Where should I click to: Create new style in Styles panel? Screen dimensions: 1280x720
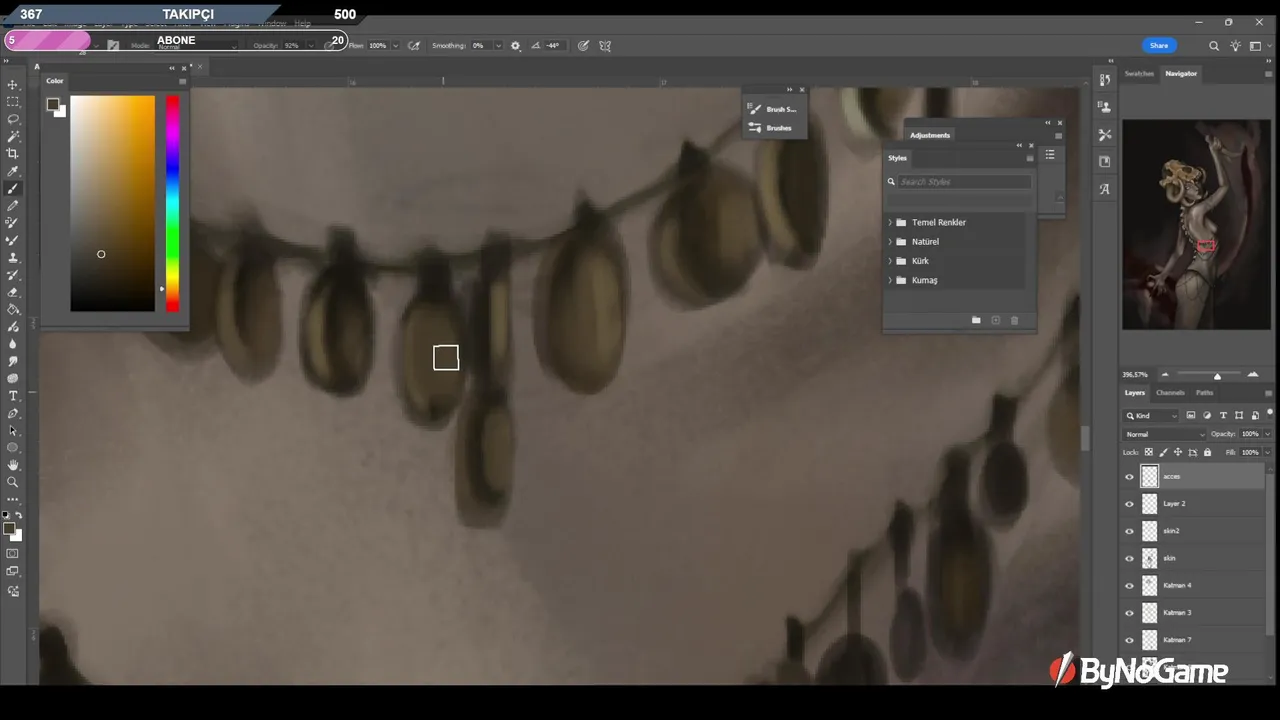point(995,320)
